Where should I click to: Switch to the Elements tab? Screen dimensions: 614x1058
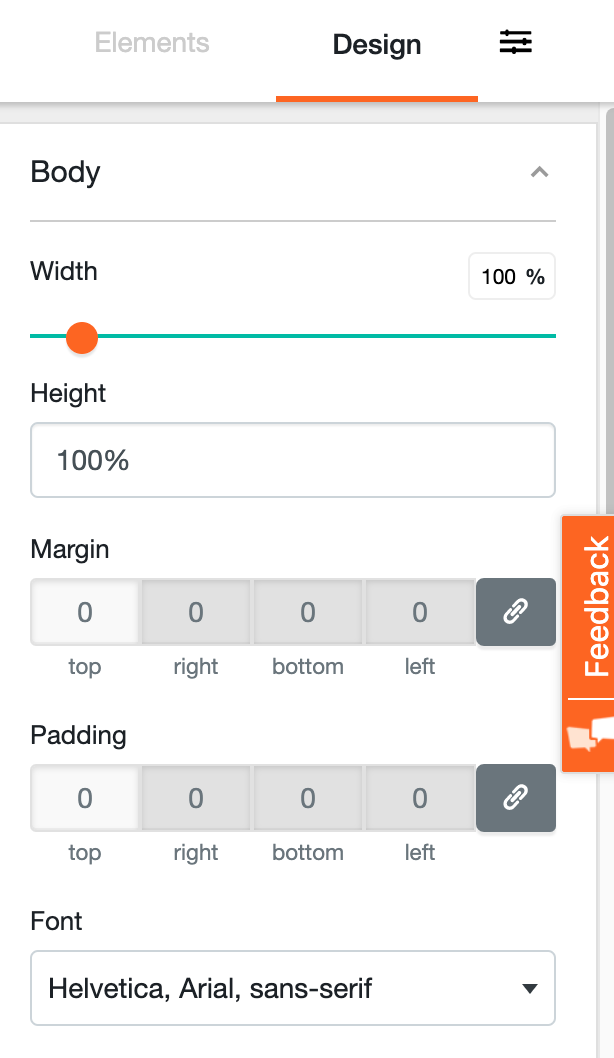(152, 43)
